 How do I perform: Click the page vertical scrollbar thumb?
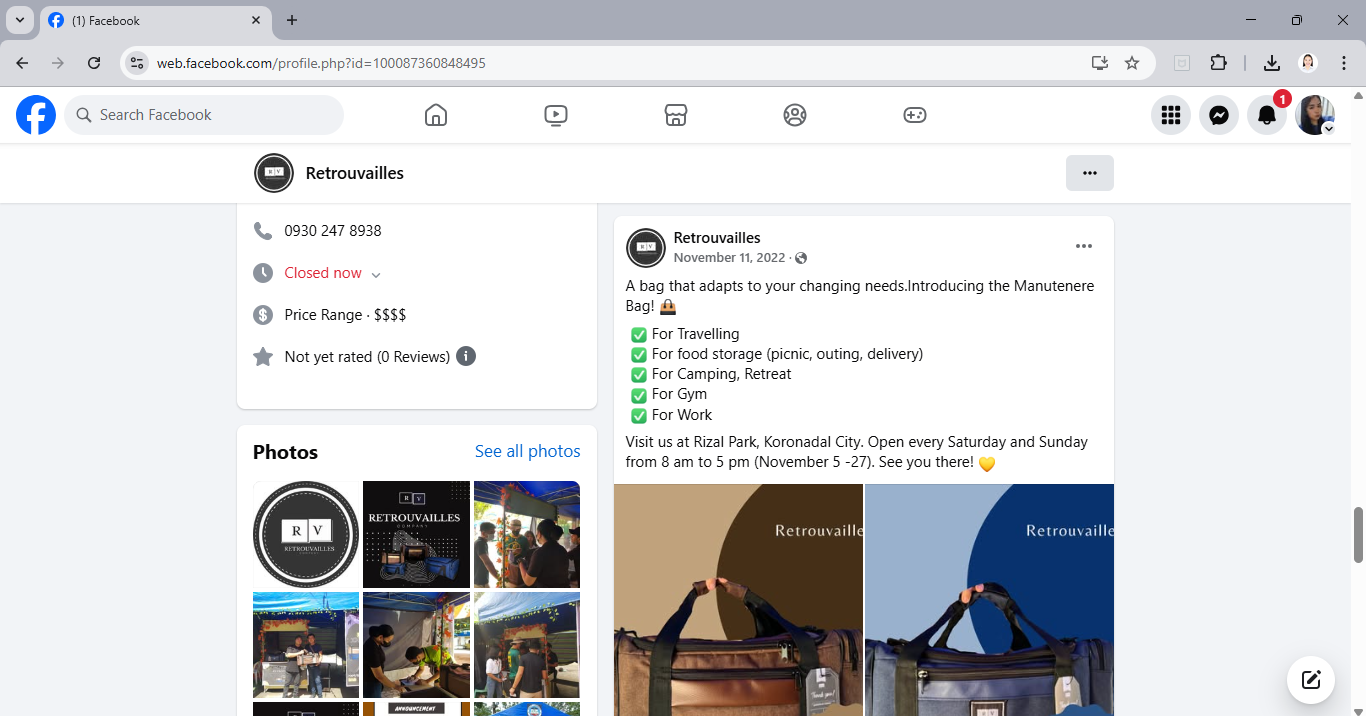(x=1358, y=535)
